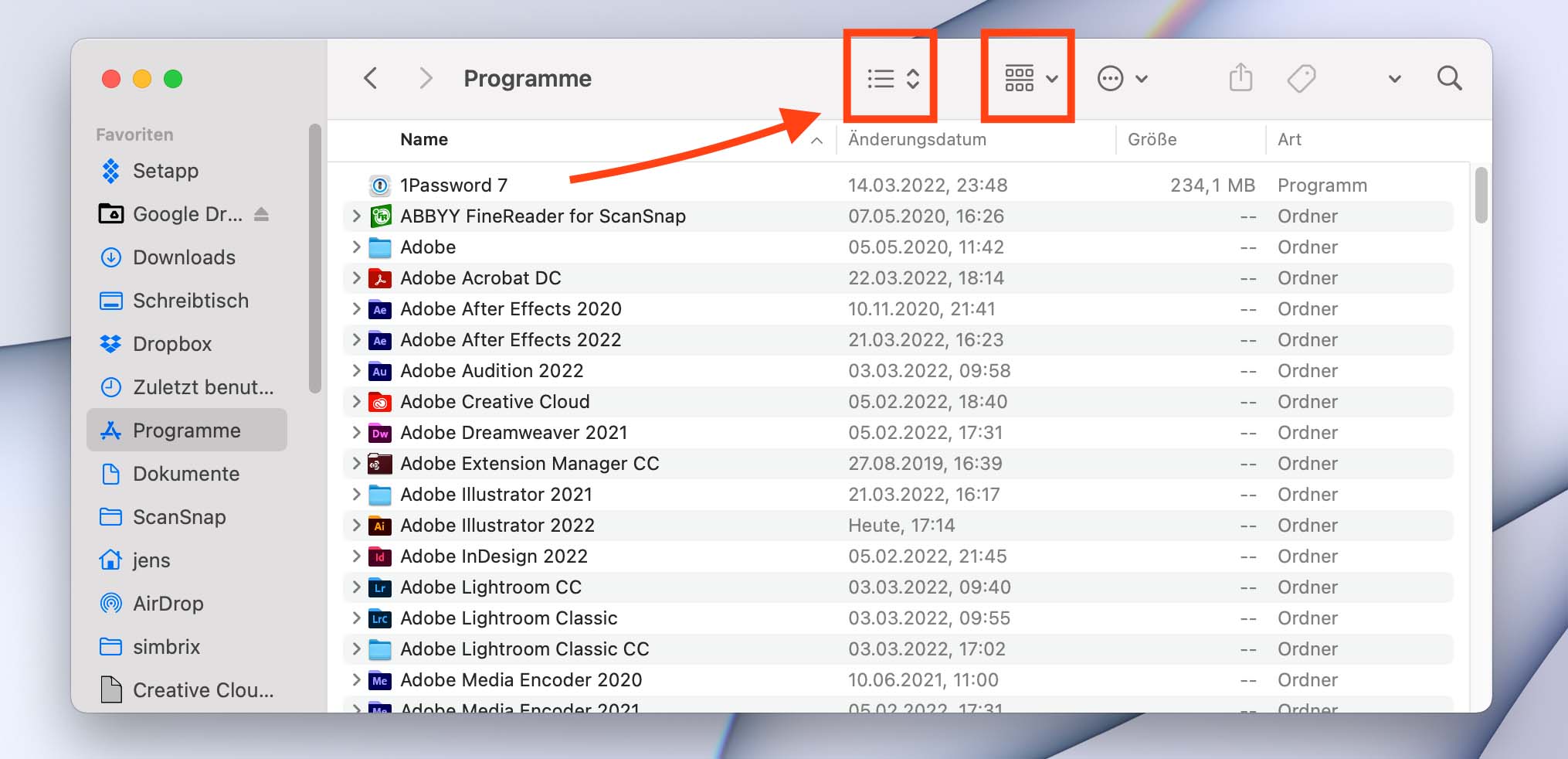Expand Adobe Lightroom Classic folder
The height and width of the screenshot is (759, 1568).
tap(356, 618)
